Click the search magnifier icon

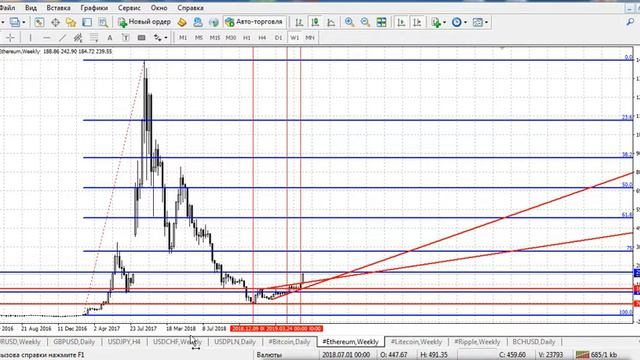pos(631,22)
